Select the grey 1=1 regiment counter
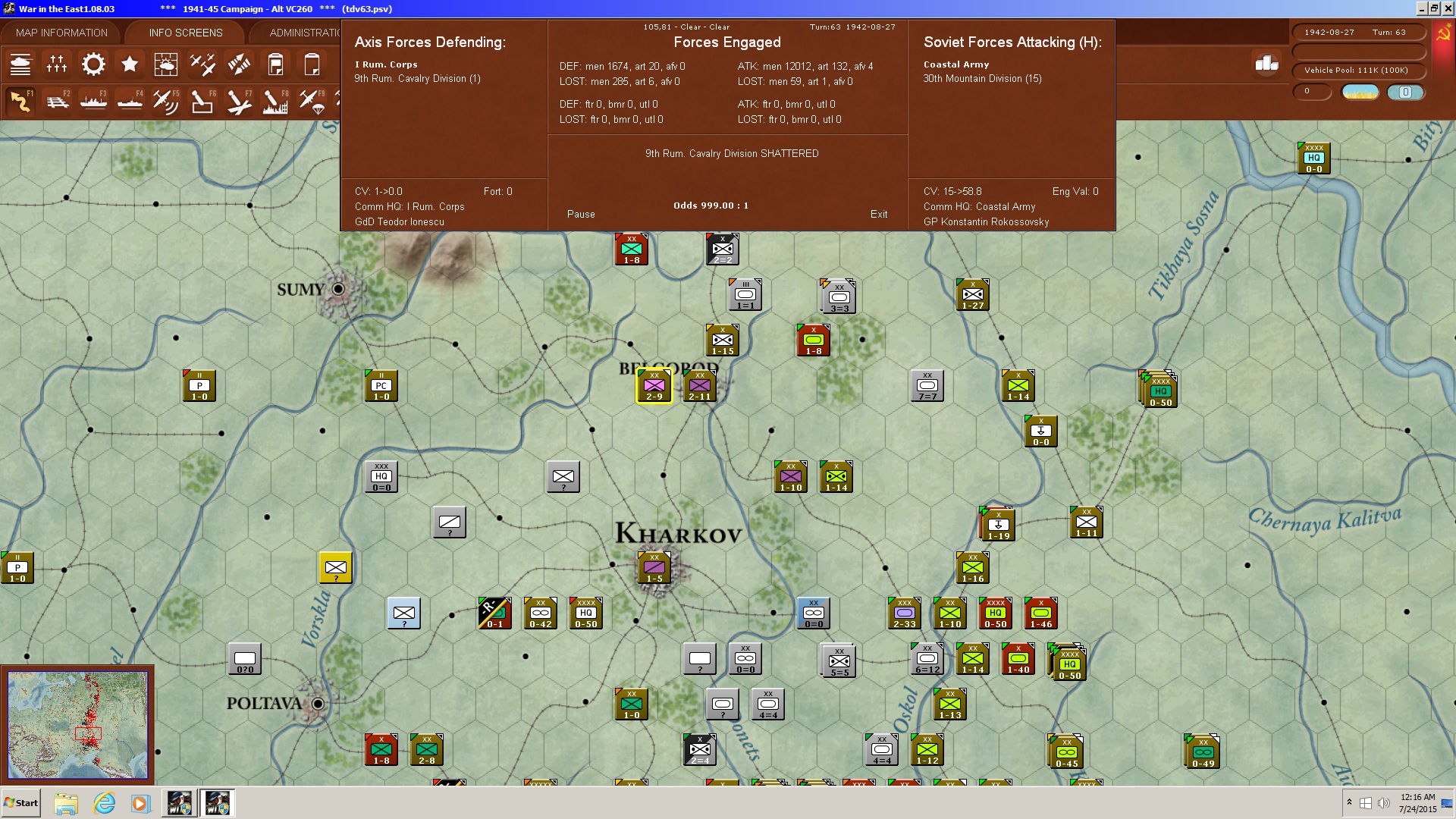 click(x=745, y=295)
